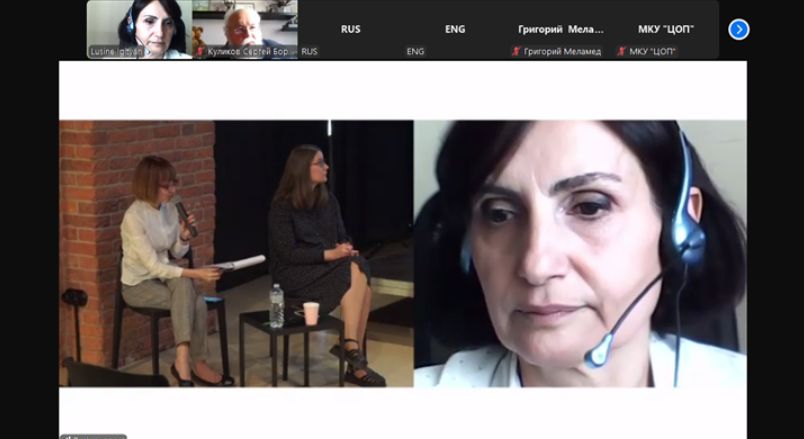Select the large ENG participant tile
Screen dimensions: 804x439
click(x=455, y=29)
